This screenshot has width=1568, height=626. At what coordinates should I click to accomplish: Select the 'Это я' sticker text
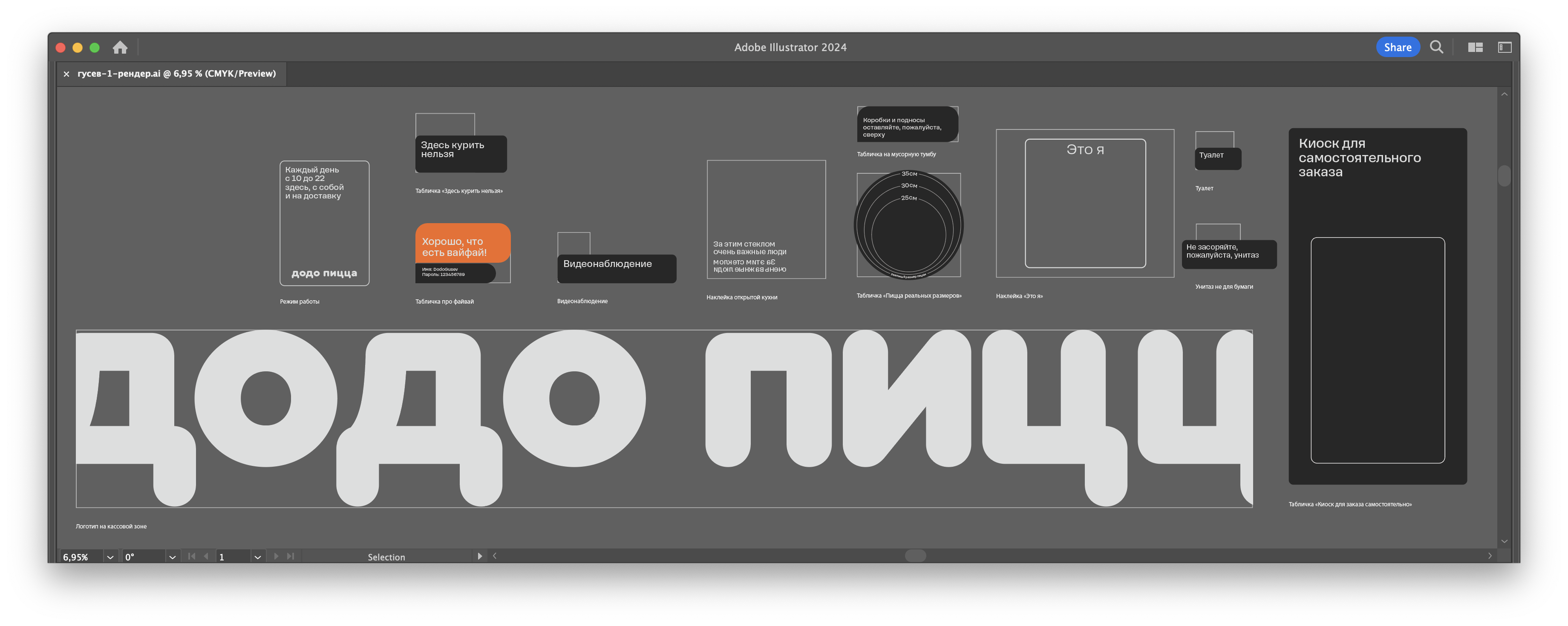tap(1085, 149)
